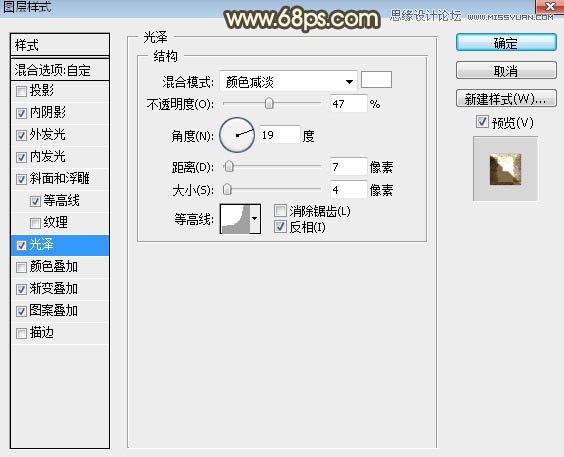Click the style preview thumbnail

(505, 168)
